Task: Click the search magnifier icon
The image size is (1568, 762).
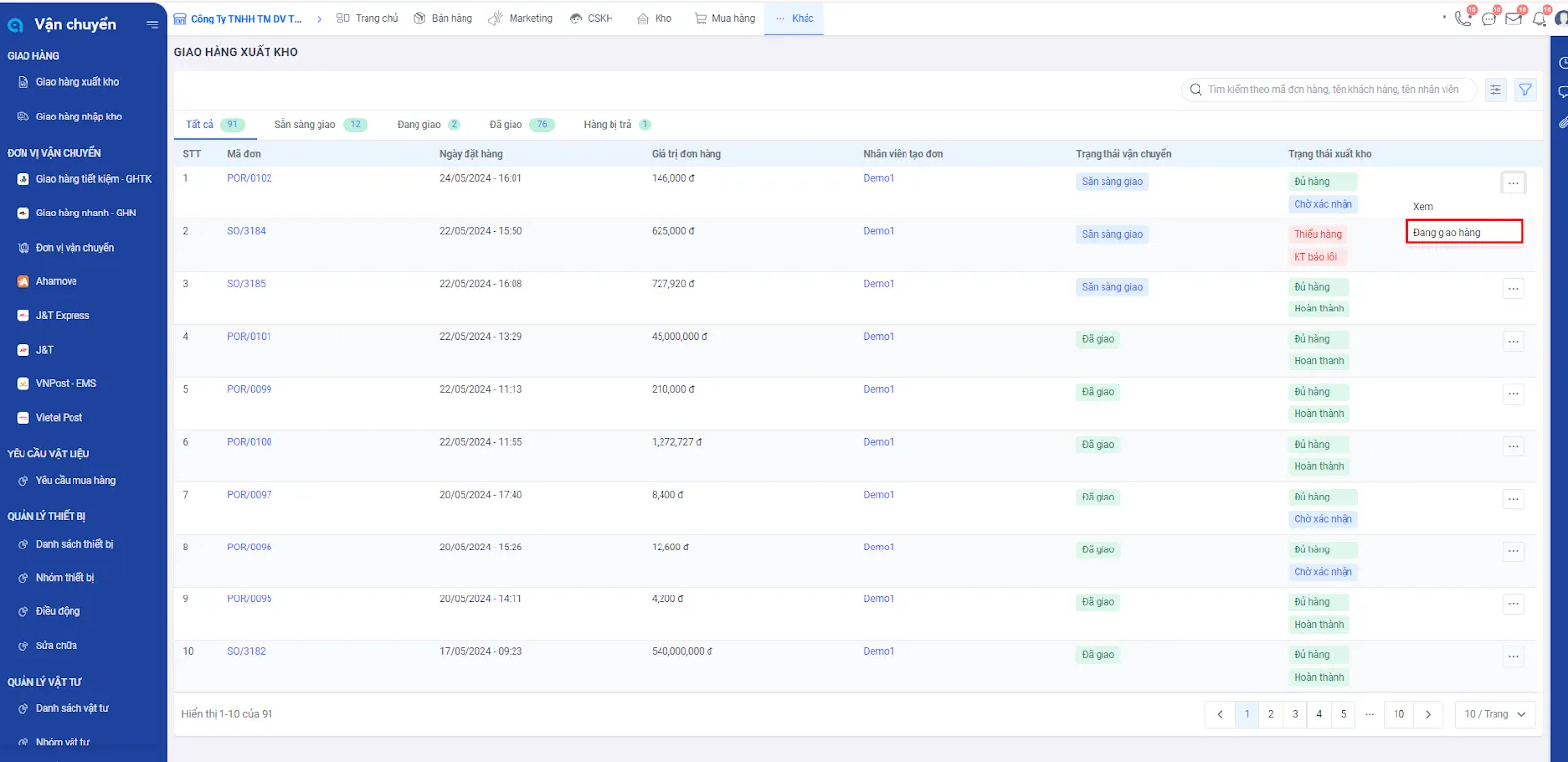Action: pyautogui.click(x=1196, y=90)
